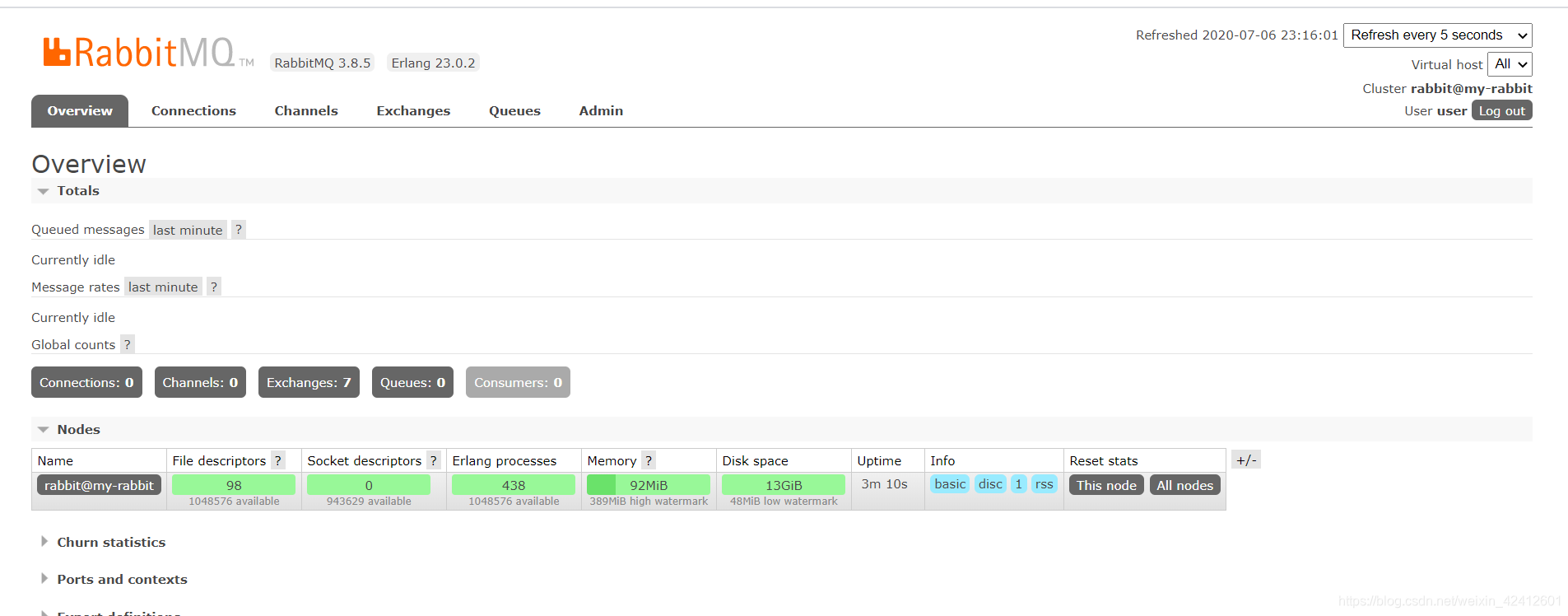
Task: Click the Consumers: 0 count button
Action: coord(518,382)
